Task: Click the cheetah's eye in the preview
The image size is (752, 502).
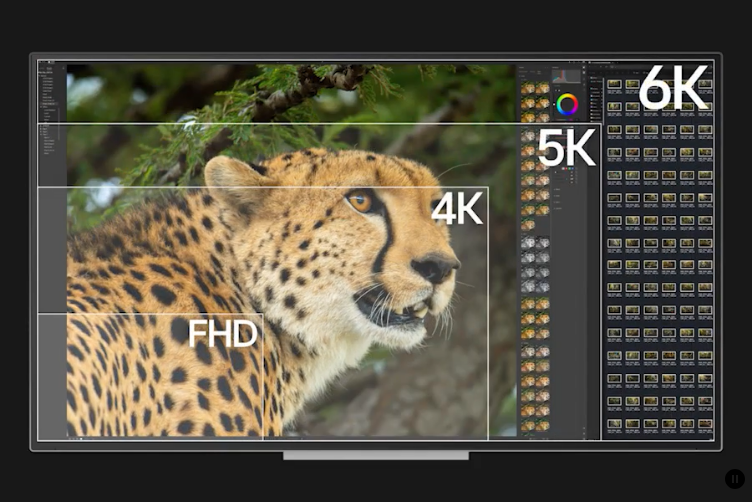Action: click(360, 202)
